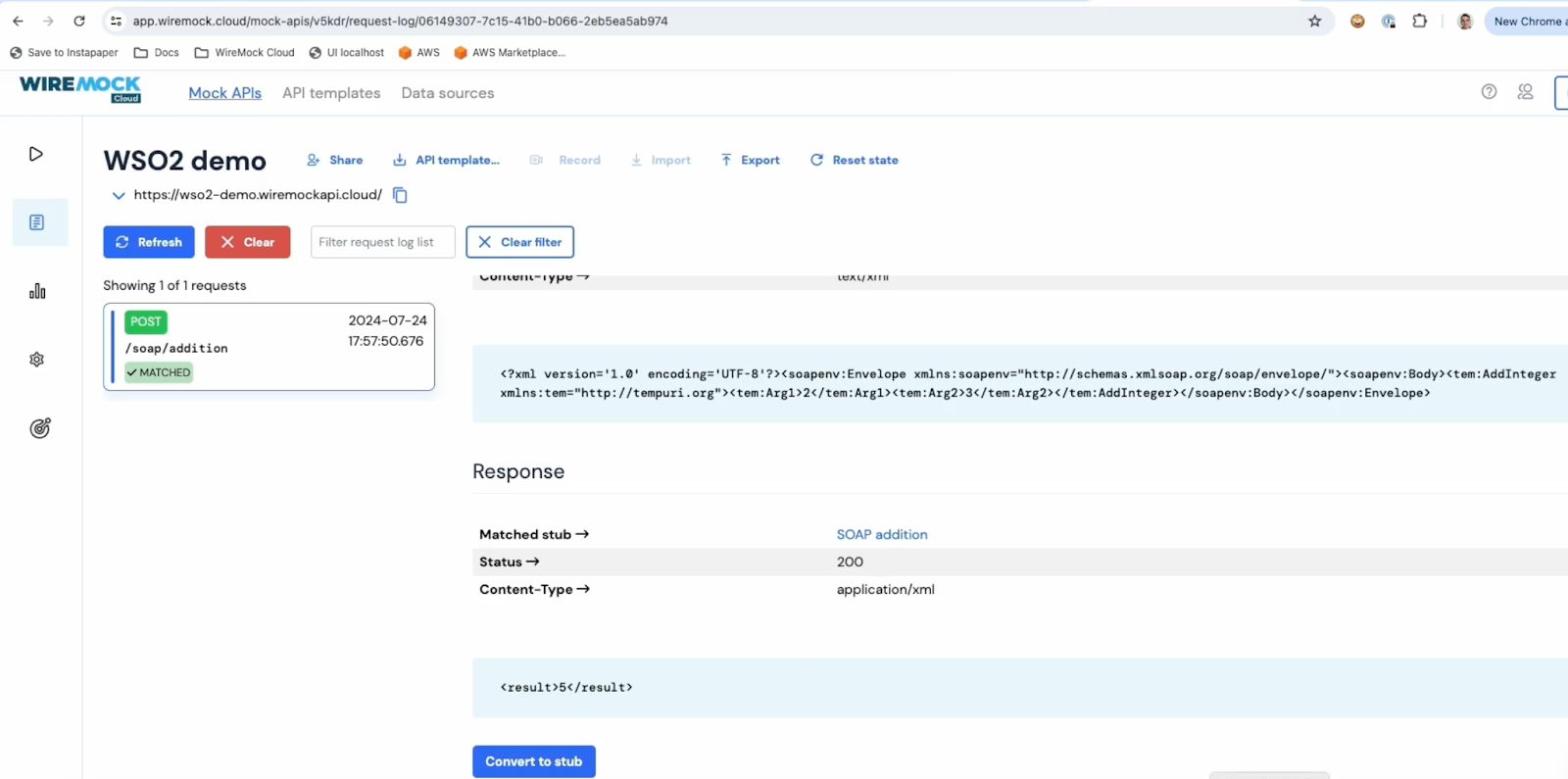The height and width of the screenshot is (779, 1568).
Task: Click the response body result text
Action: pos(566,687)
